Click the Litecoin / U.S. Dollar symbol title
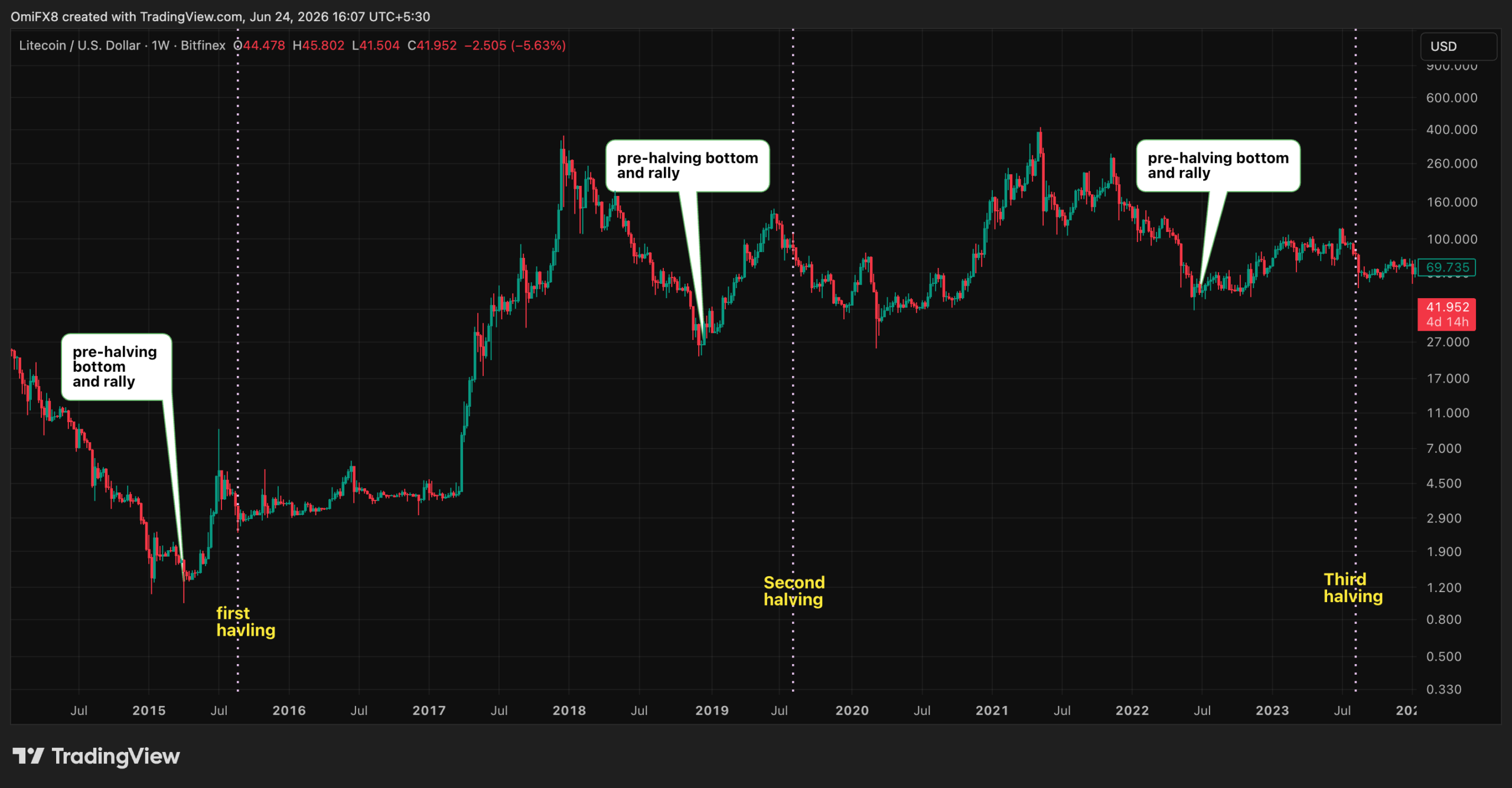 pos(80,45)
